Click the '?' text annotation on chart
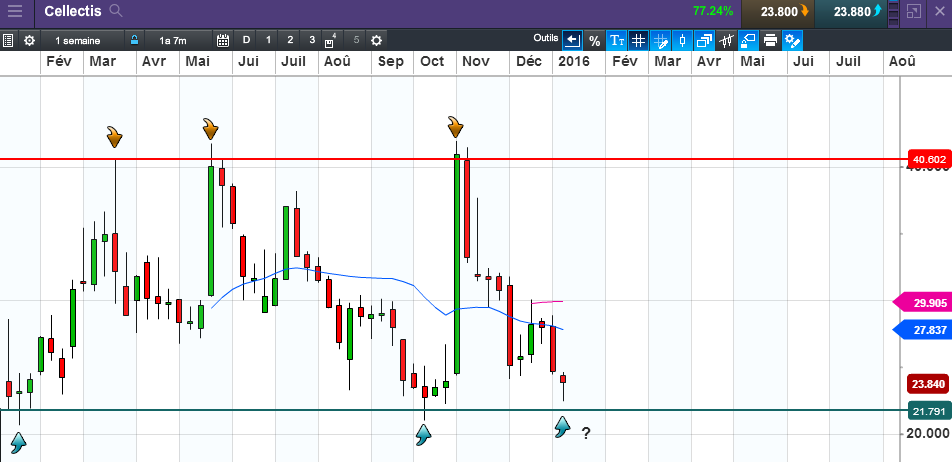 (585, 433)
